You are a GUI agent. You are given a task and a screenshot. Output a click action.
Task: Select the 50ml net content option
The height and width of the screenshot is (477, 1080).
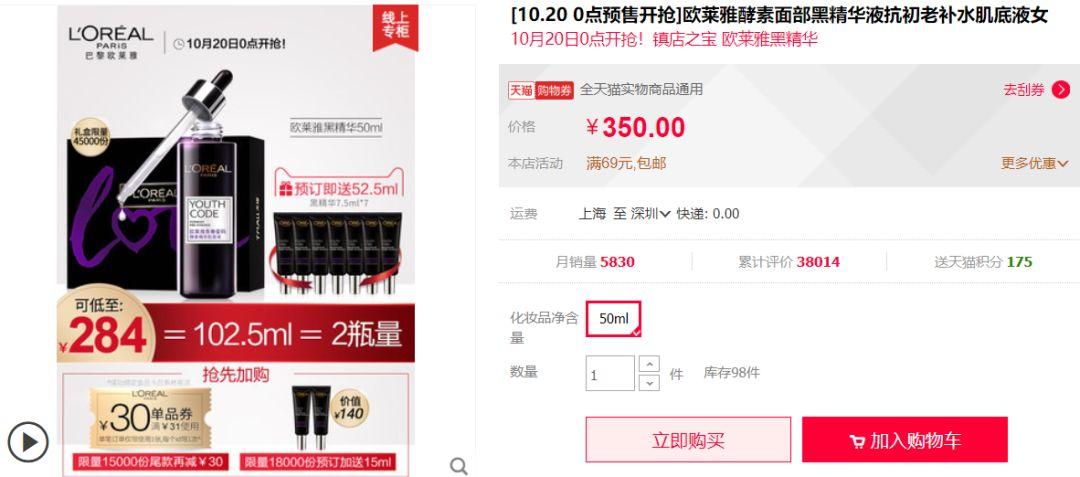tap(613, 319)
